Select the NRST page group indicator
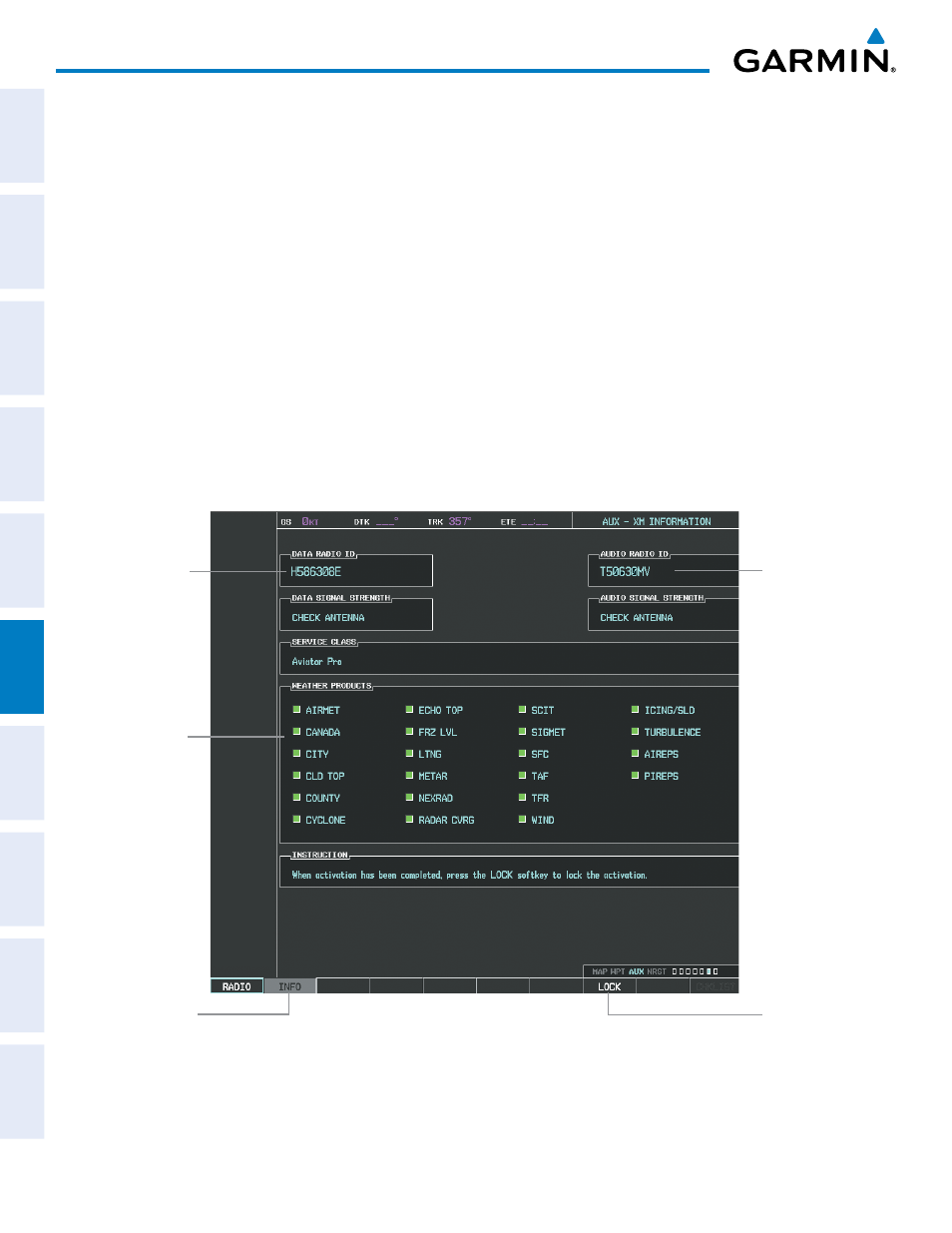 [x=657, y=971]
